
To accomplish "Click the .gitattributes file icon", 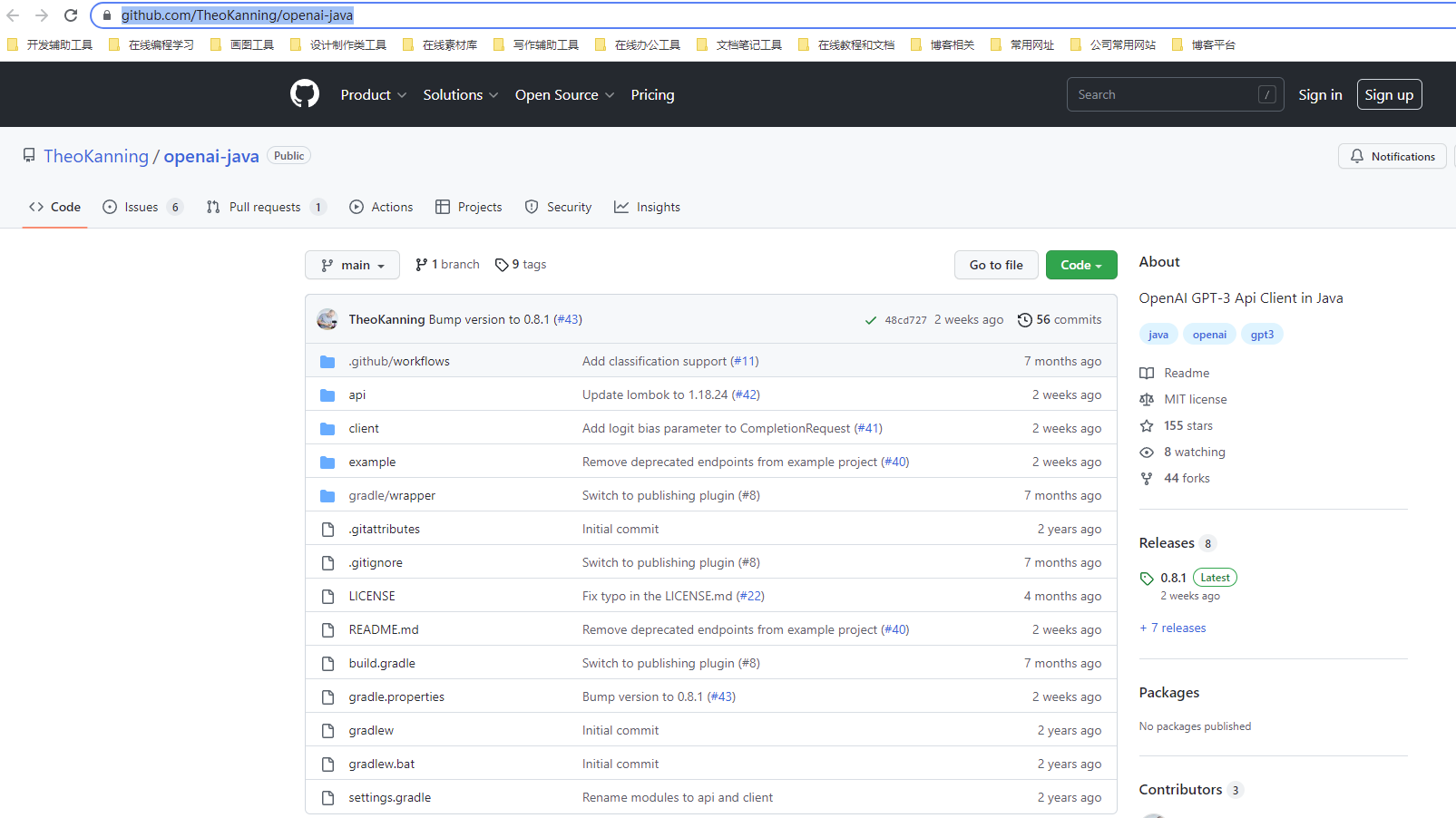I will 327,530.
